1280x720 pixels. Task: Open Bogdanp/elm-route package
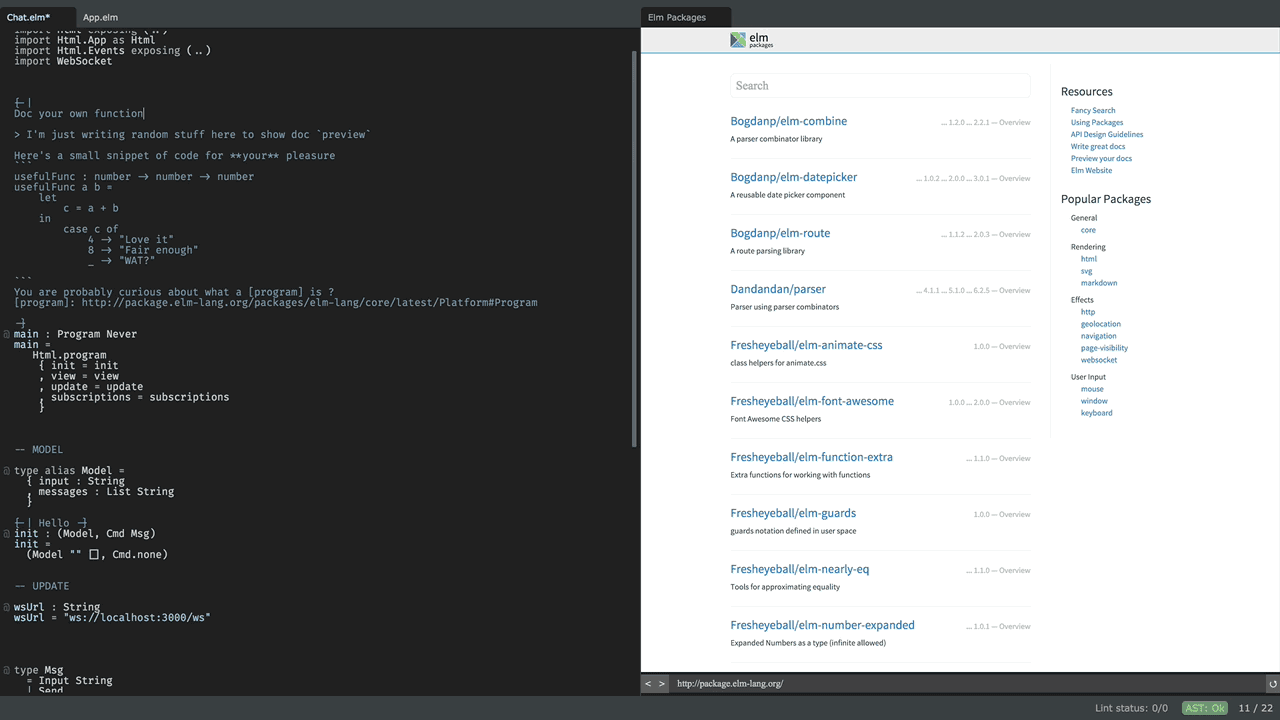click(x=780, y=233)
